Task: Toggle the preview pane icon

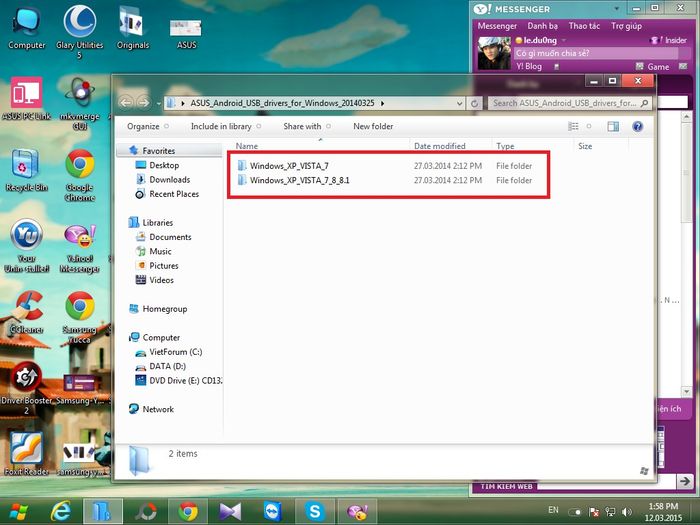Action: (613, 126)
